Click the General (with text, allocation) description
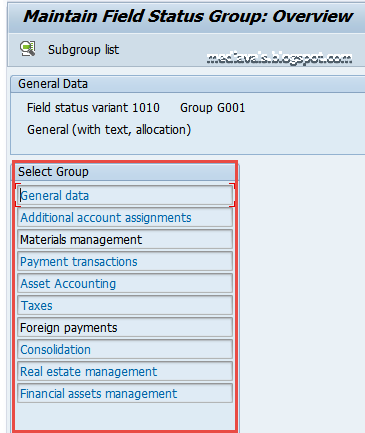Image resolution: width=365 pixels, height=433 pixels. 109,130
